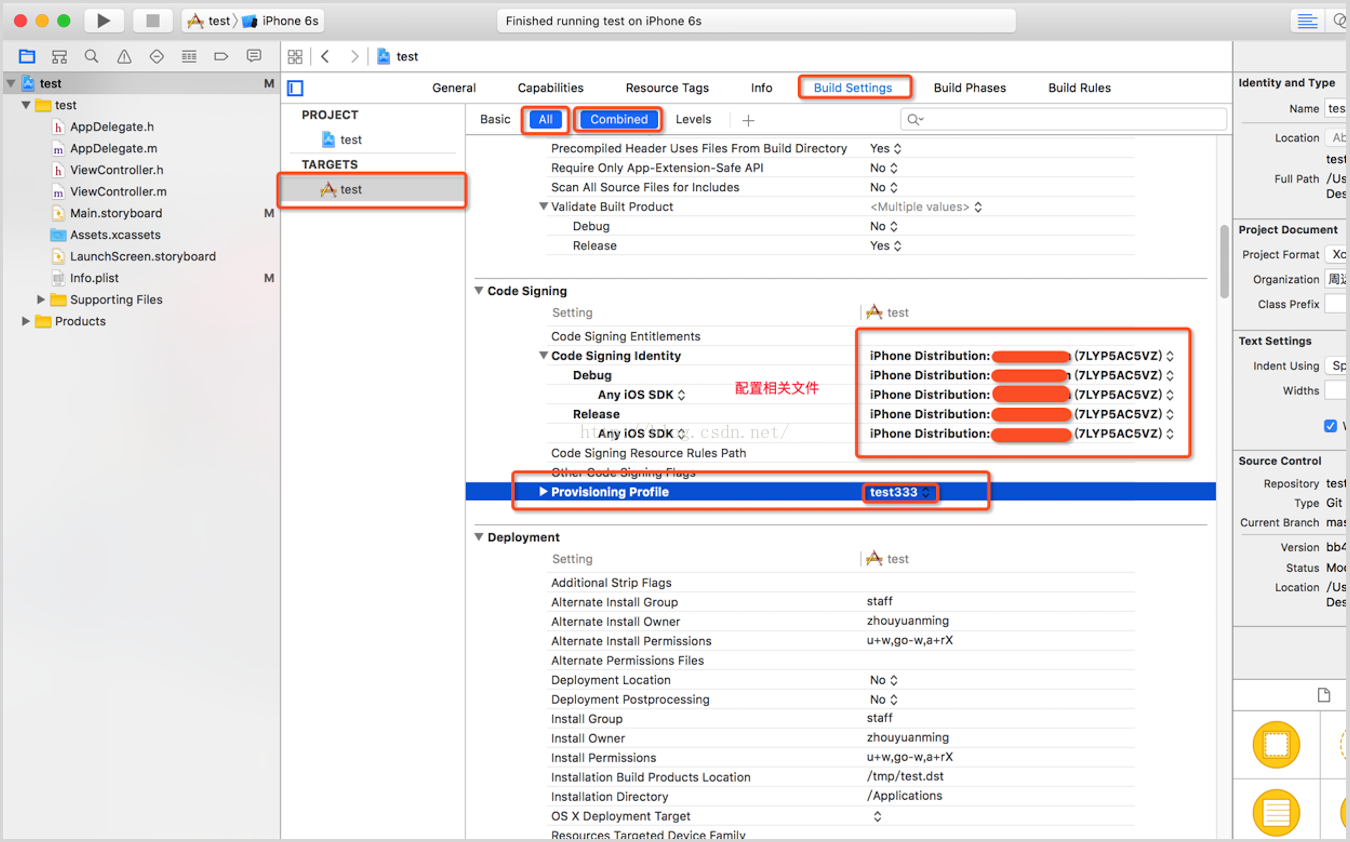This screenshot has height=842, width=1350.
Task: Open the Breakpoint navigator icon
Action: [x=221, y=56]
